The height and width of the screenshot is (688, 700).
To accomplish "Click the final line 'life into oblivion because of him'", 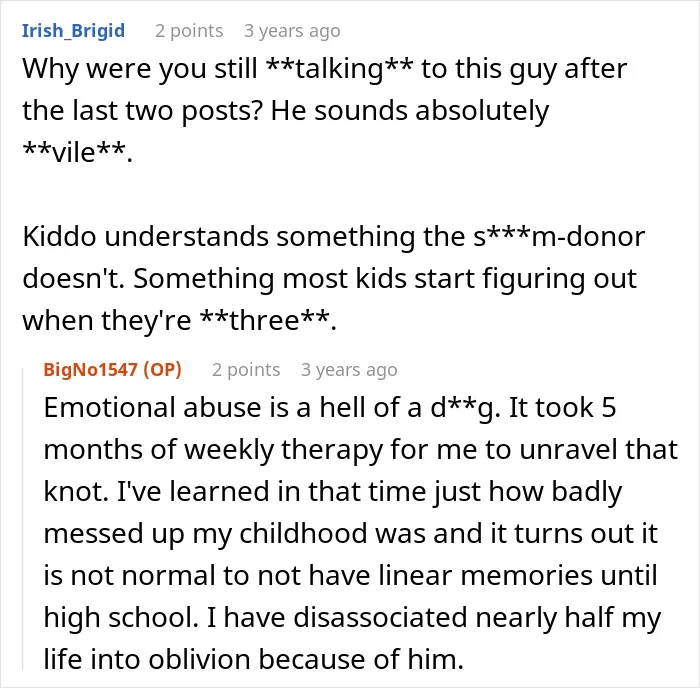I will coord(254,659).
